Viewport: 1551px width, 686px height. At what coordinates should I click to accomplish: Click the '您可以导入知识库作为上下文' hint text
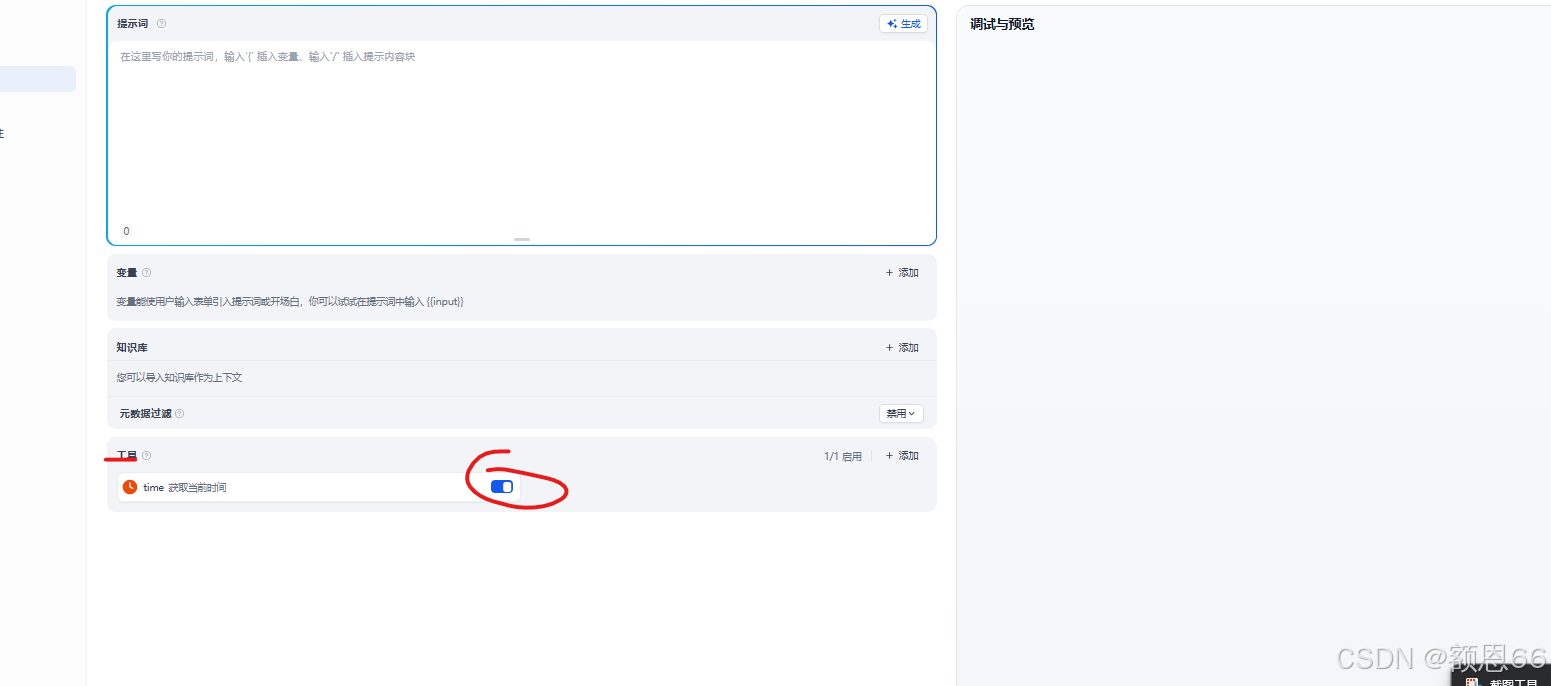pyautogui.click(x=179, y=378)
